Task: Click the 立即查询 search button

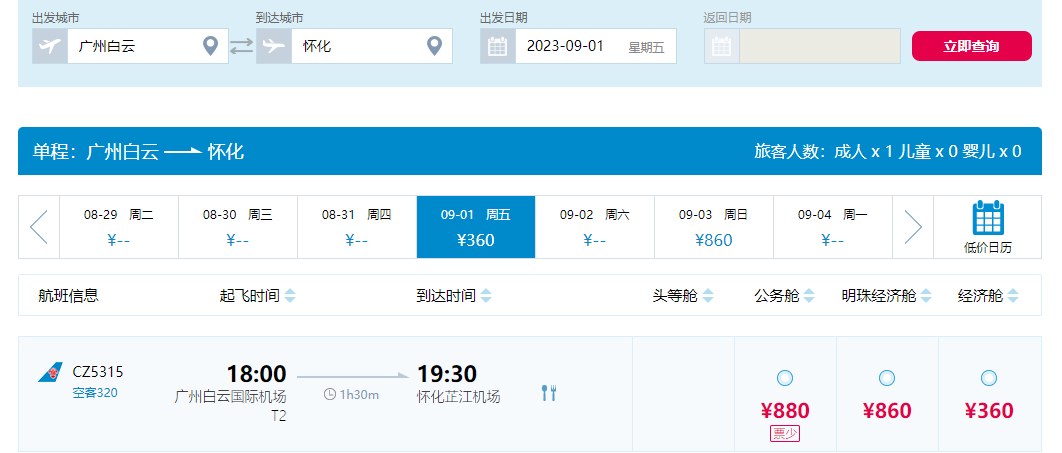Action: [972, 46]
